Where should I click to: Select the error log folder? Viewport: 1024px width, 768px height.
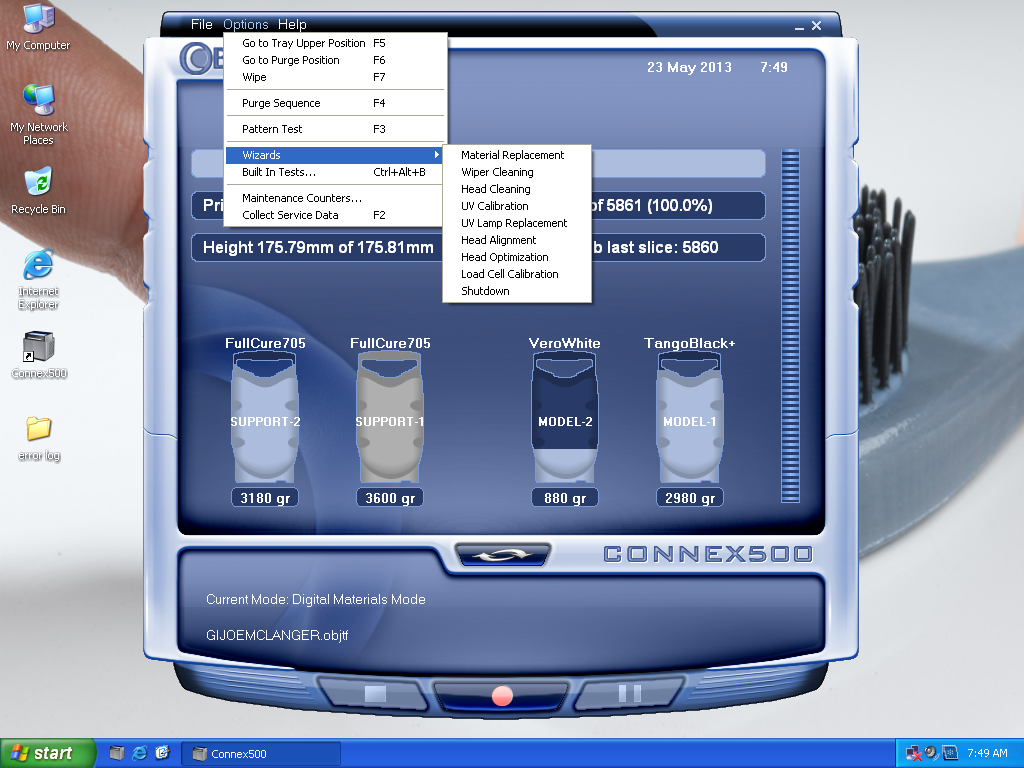(x=39, y=438)
